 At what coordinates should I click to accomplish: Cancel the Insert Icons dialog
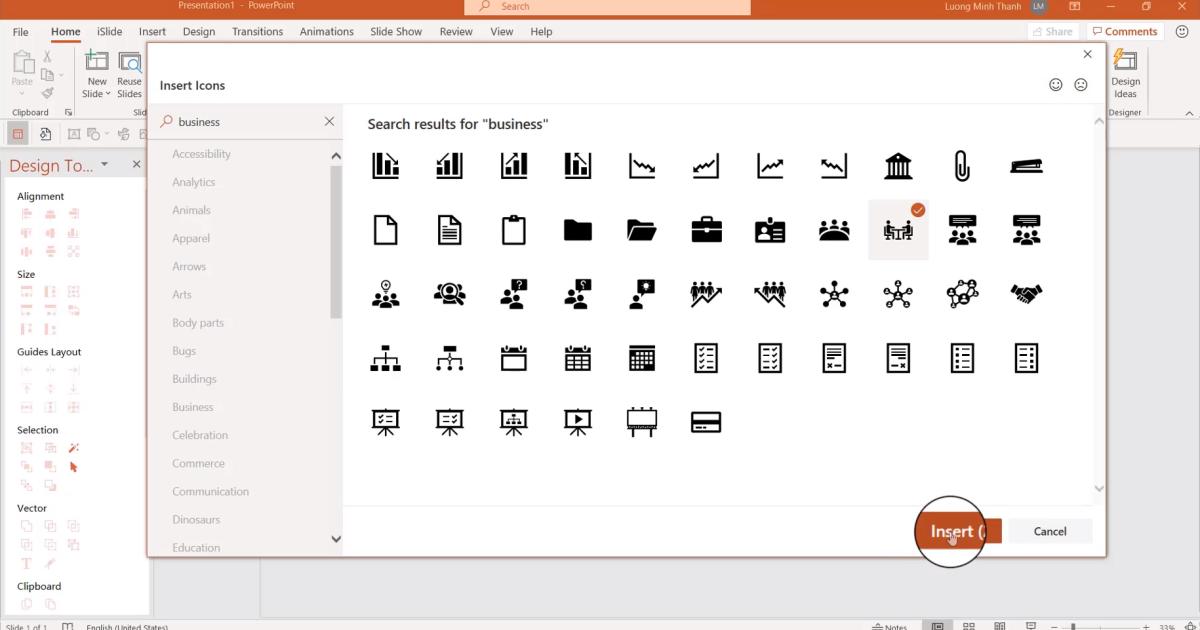[x=1050, y=531]
